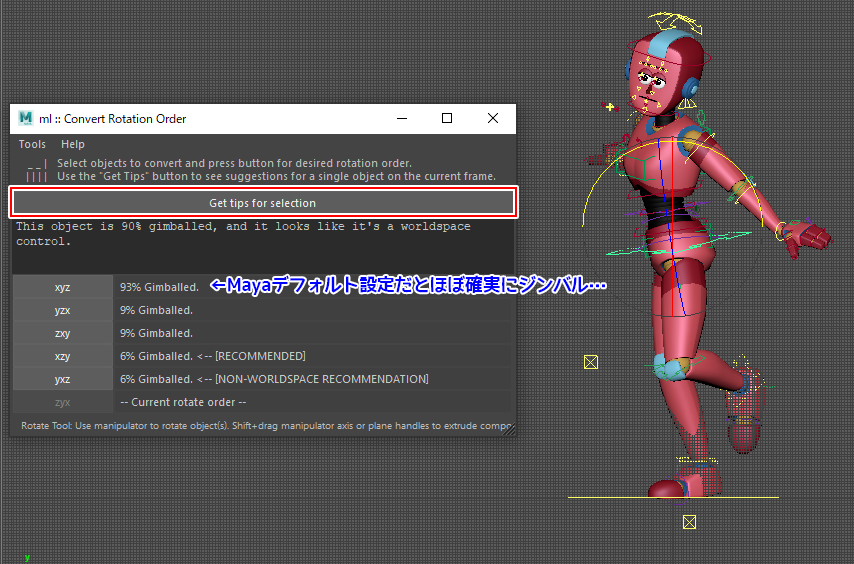The width and height of the screenshot is (854, 564).
Task: Pick the yxz non-worldspace rotation order
Action: (62, 379)
